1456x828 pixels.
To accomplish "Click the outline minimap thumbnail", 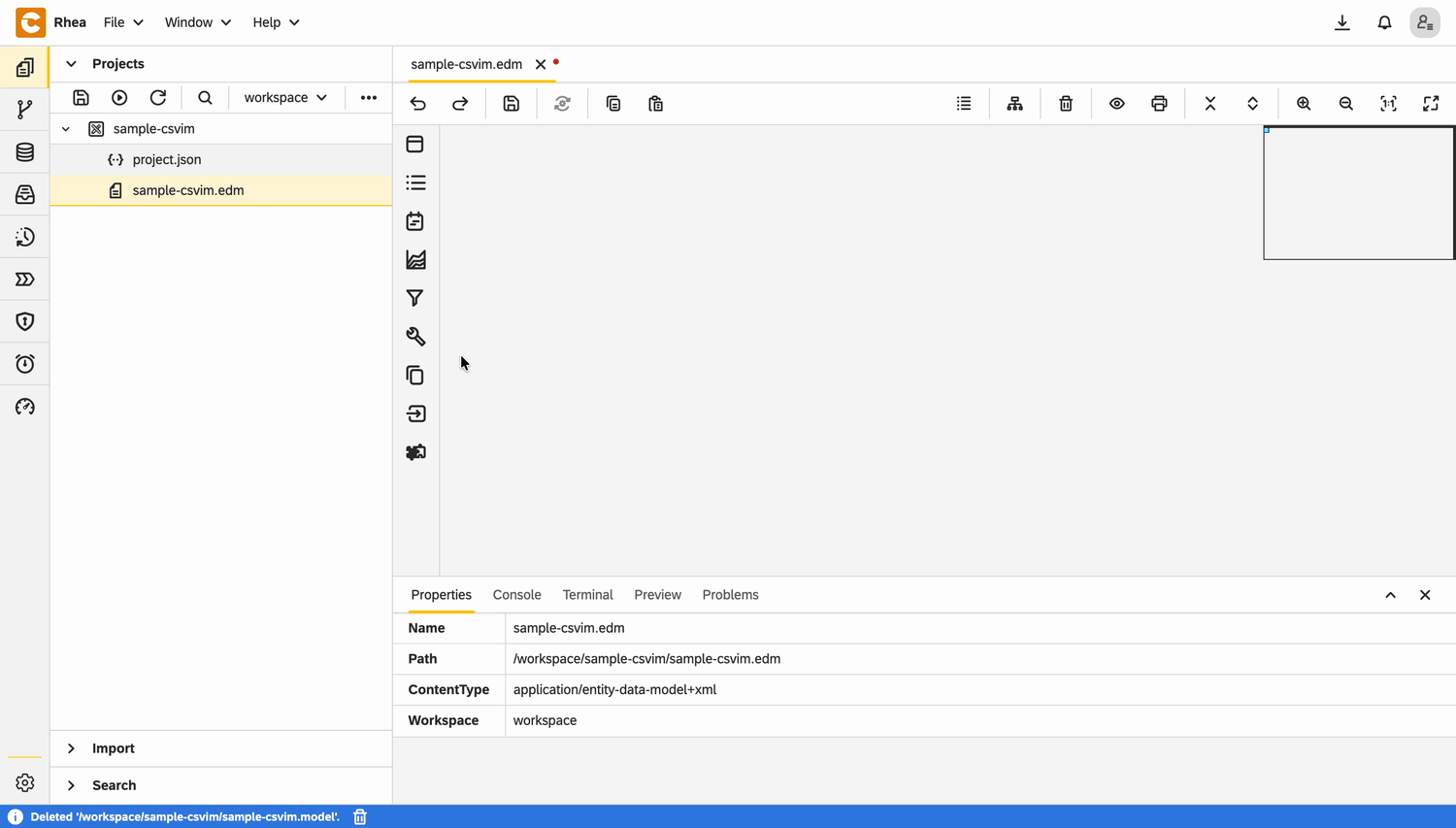I will click(x=1359, y=193).
